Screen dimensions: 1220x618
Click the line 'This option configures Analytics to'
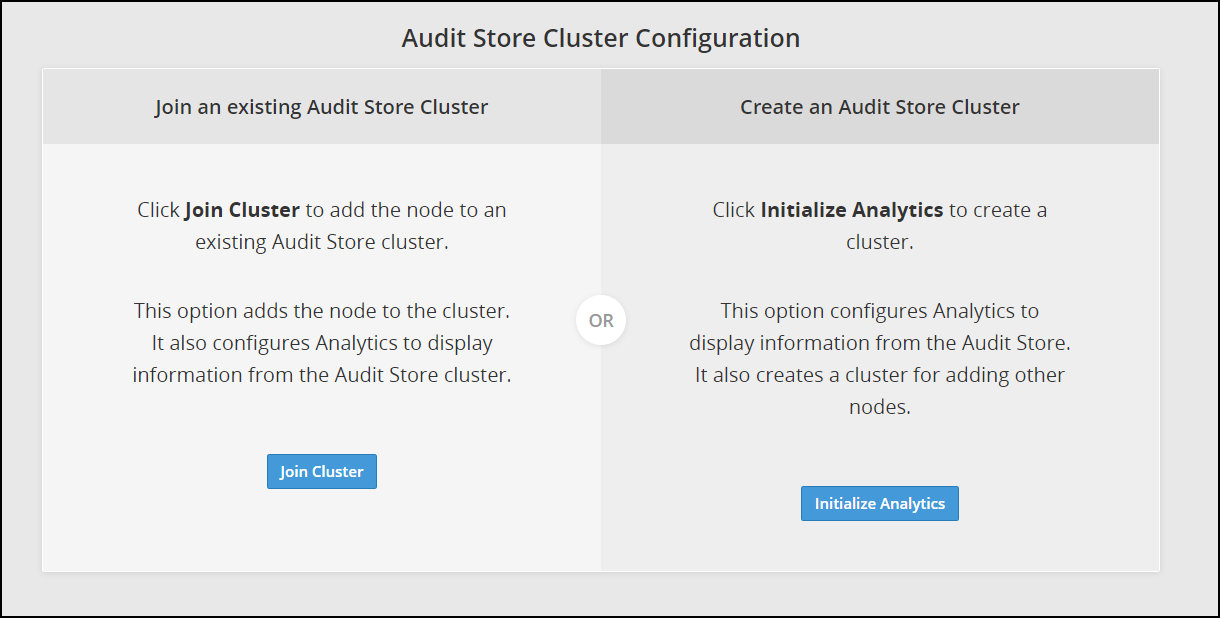tap(879, 310)
